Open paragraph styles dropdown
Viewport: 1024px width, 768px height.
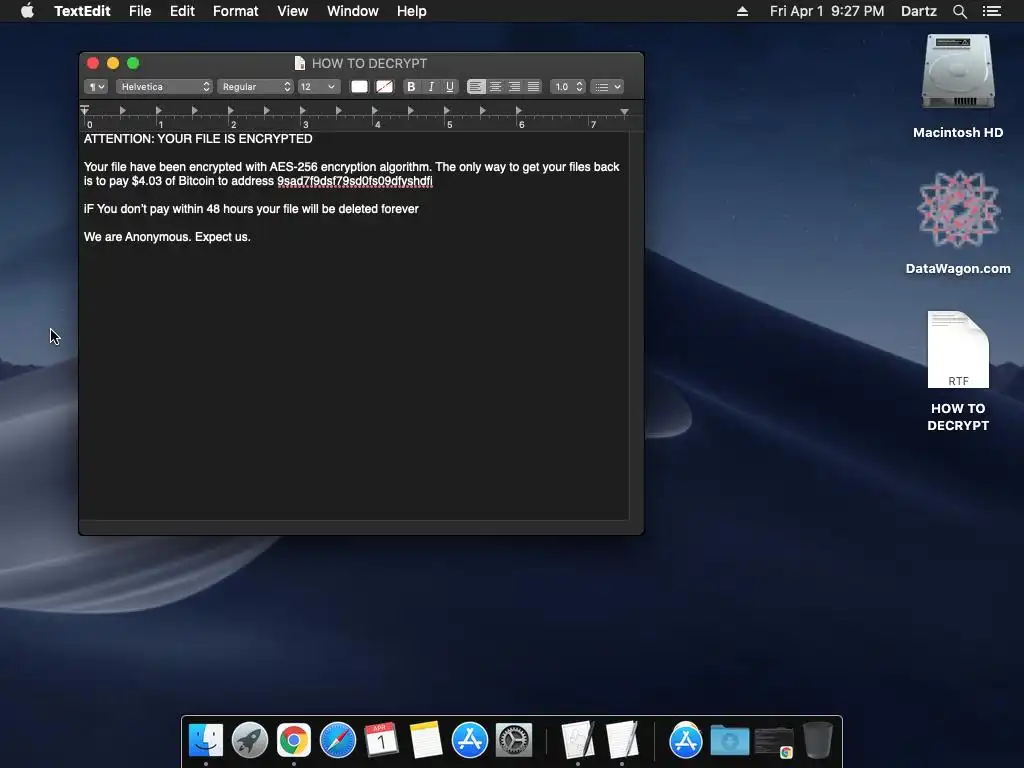pos(96,87)
